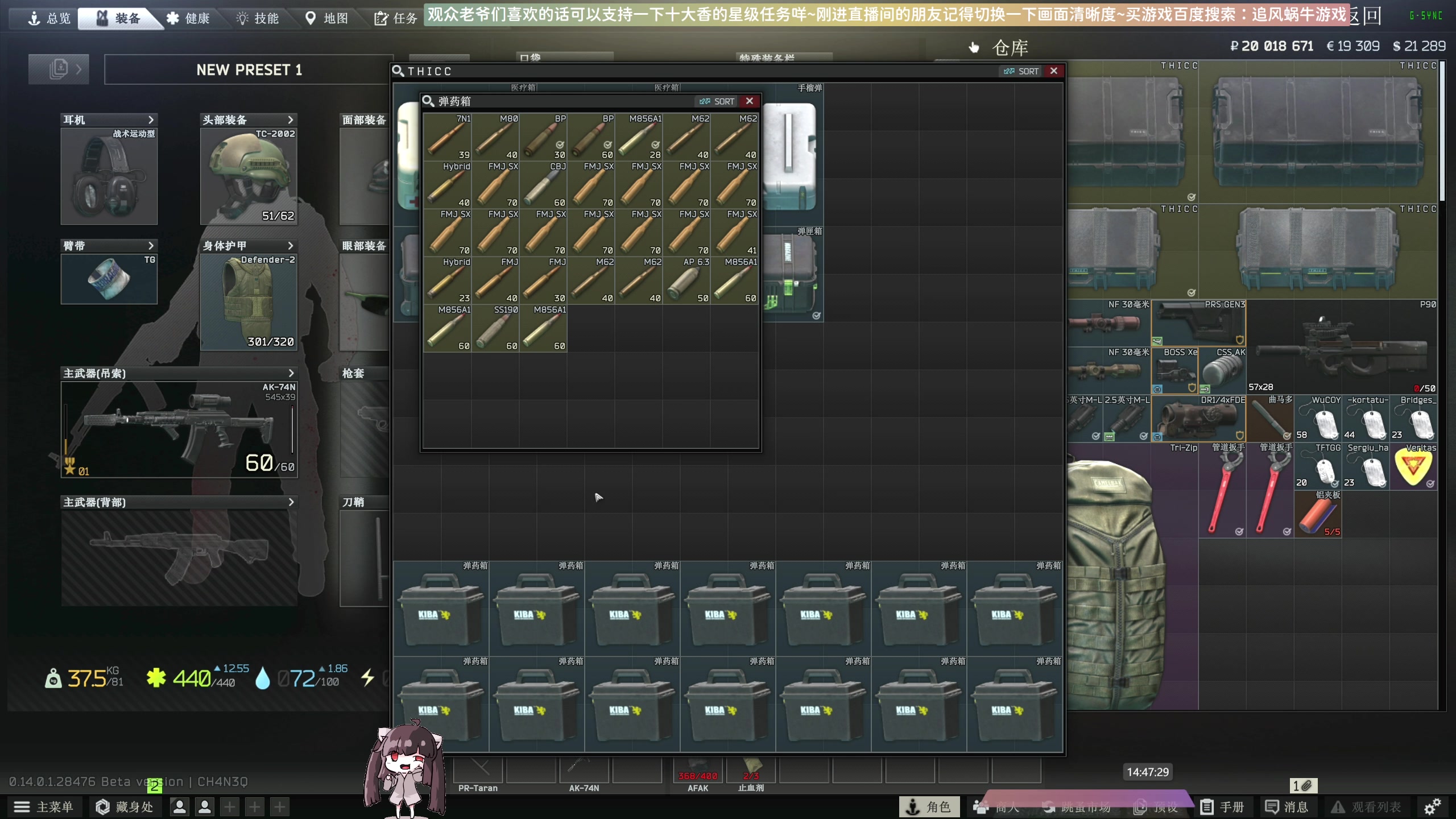This screenshot has width=1456, height=819.
Task: Select the WuCOY dogtag item
Action: (1318, 419)
